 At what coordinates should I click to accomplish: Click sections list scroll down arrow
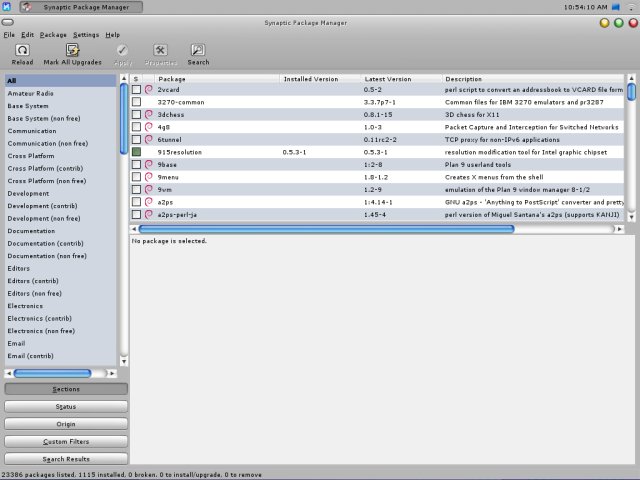(124, 361)
